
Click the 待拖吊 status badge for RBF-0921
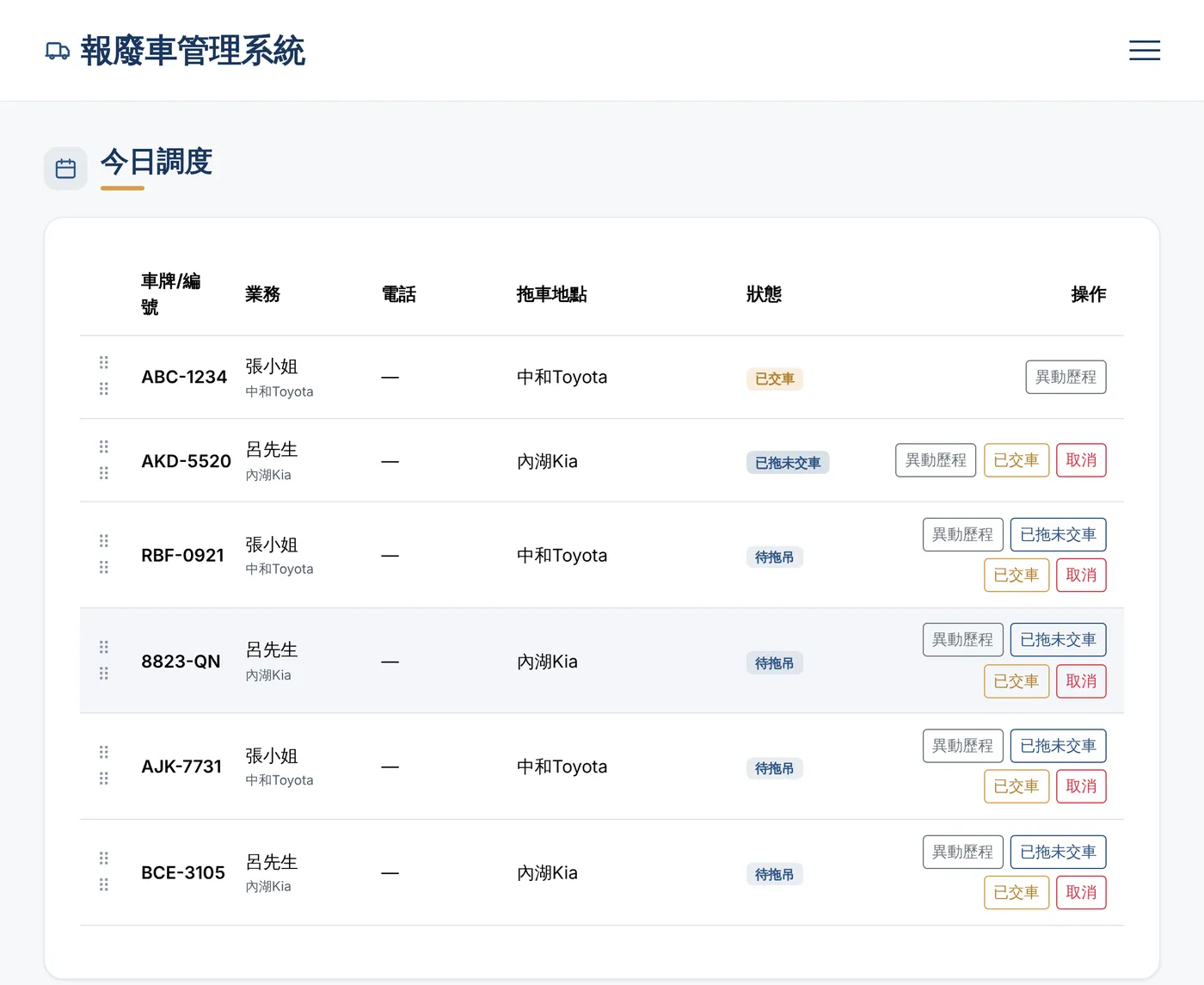[x=775, y=557]
